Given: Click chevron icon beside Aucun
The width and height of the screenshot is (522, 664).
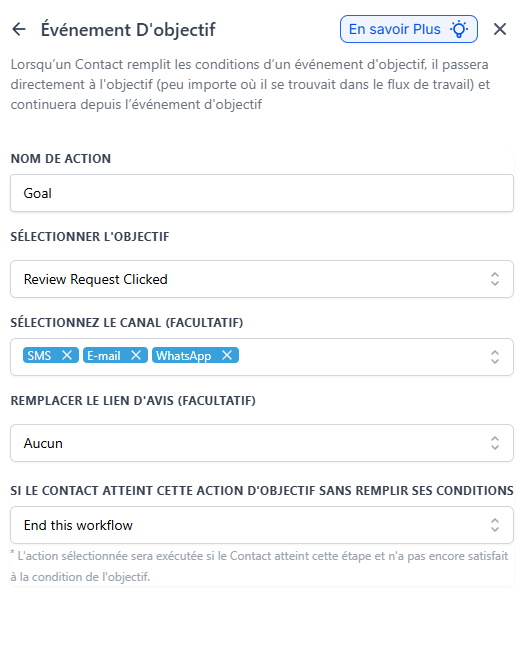Looking at the screenshot, I should (x=494, y=443).
